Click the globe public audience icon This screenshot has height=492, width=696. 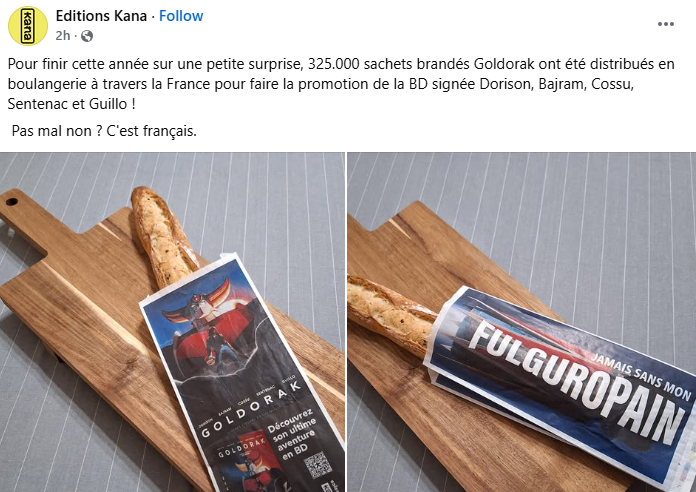(x=87, y=36)
